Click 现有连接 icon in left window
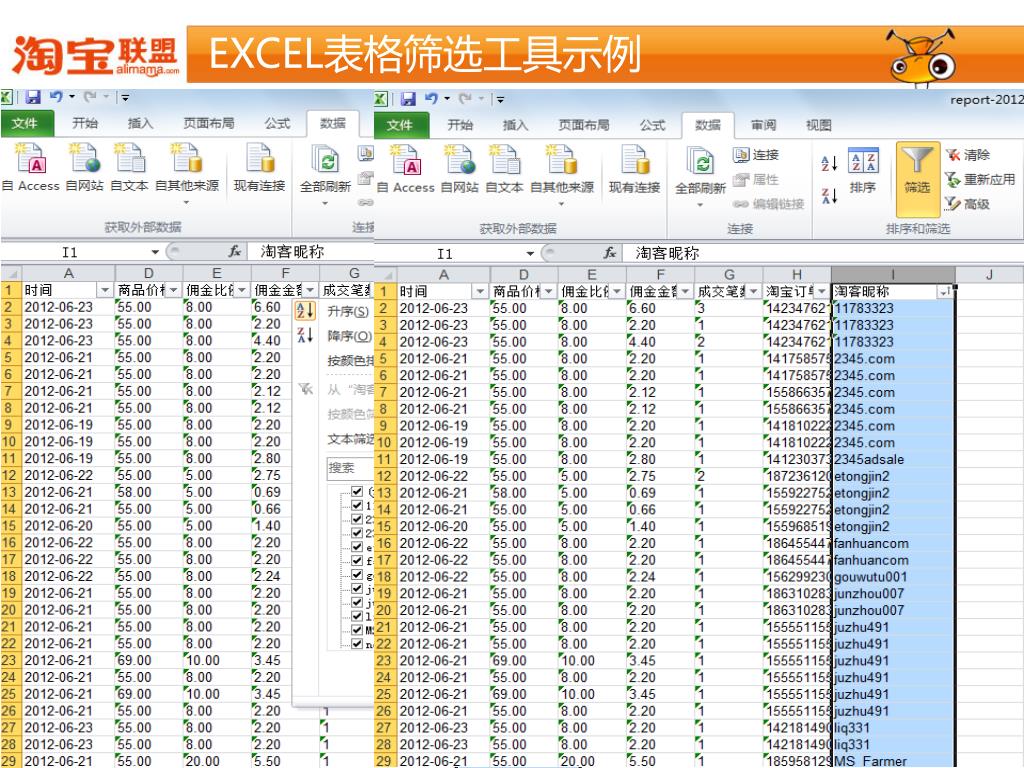The width and height of the screenshot is (1024, 768). (259, 167)
